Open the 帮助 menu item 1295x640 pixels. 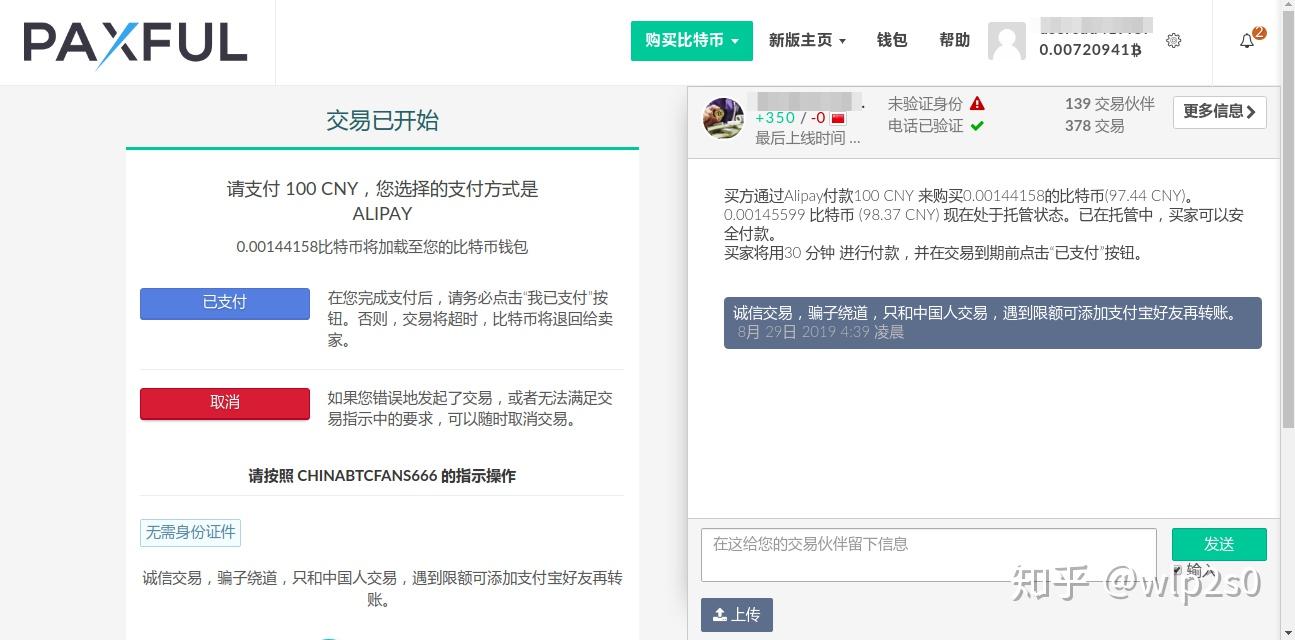(954, 40)
